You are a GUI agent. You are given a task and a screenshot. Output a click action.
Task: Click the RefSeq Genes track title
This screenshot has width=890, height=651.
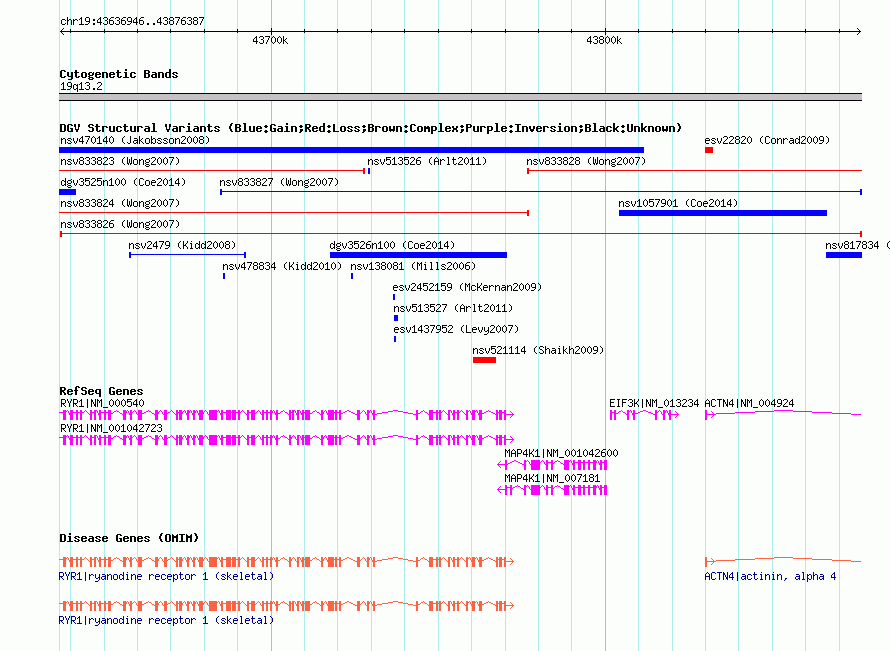(101, 391)
